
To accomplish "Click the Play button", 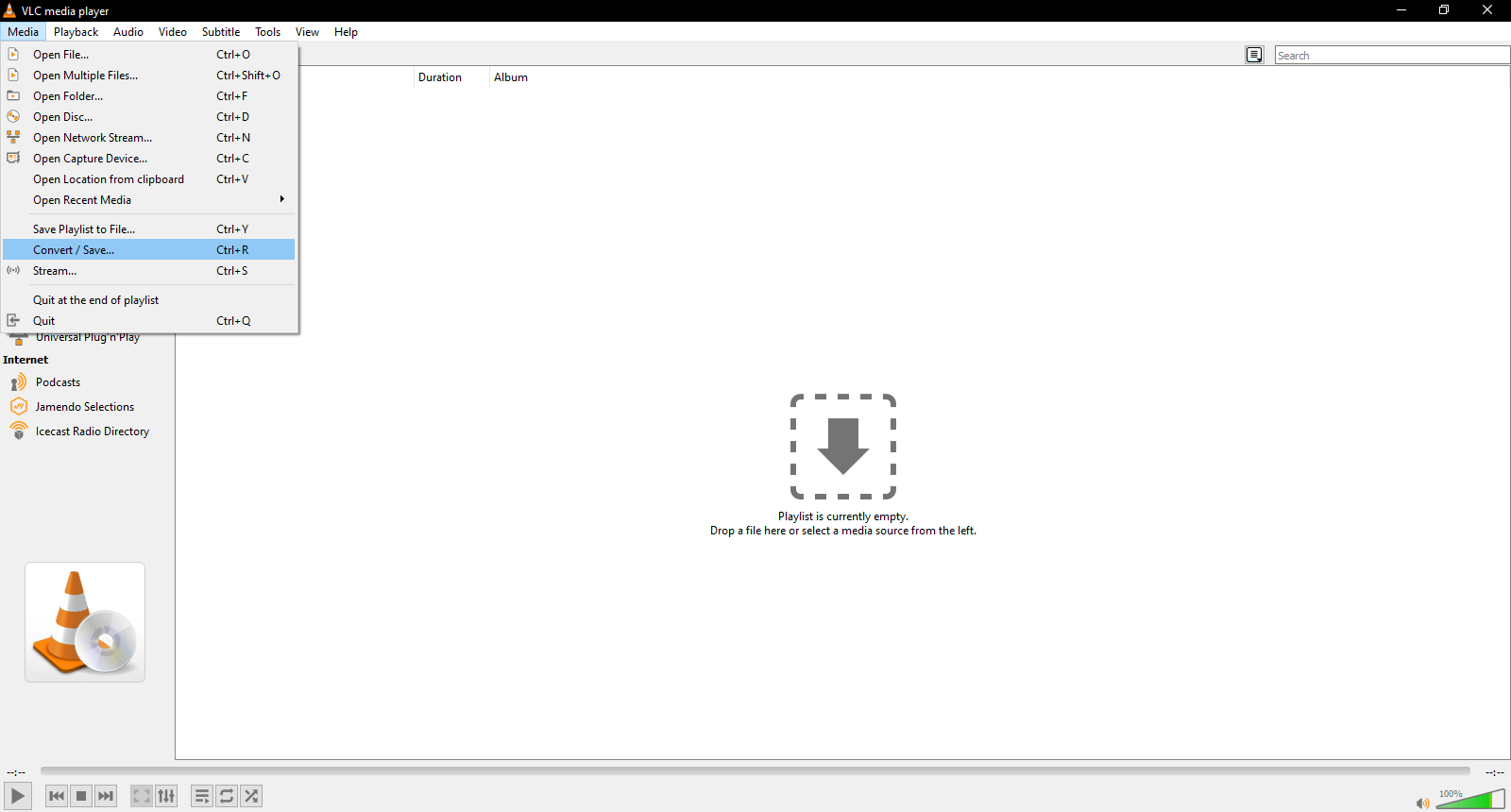I will 17,796.
